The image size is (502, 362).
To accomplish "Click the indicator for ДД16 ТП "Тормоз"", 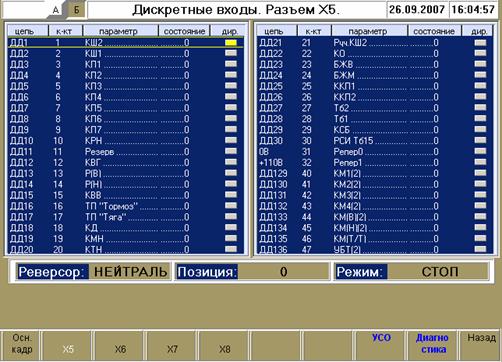I will [x=231, y=206].
